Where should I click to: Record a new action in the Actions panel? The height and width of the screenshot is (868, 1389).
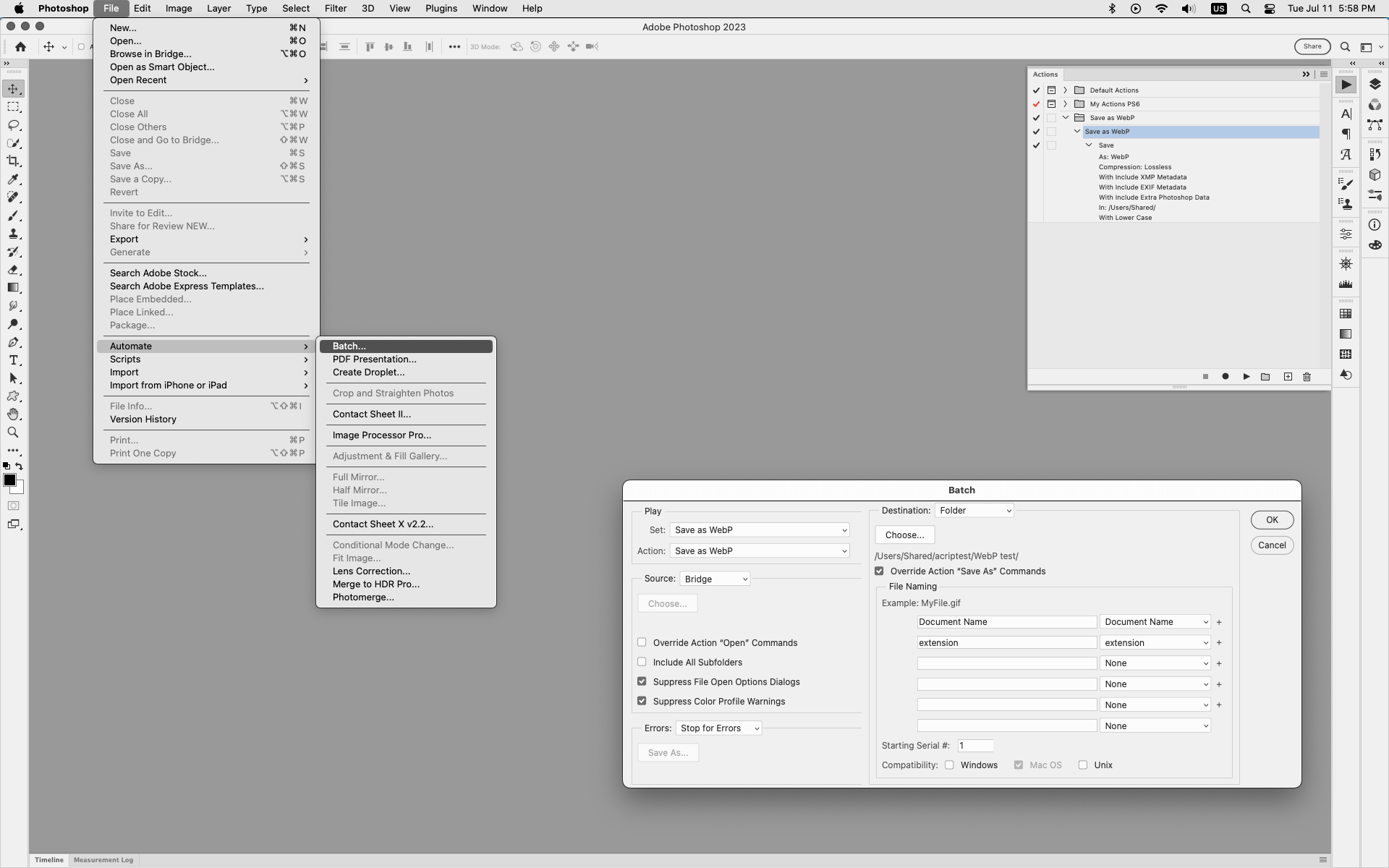click(x=1226, y=377)
